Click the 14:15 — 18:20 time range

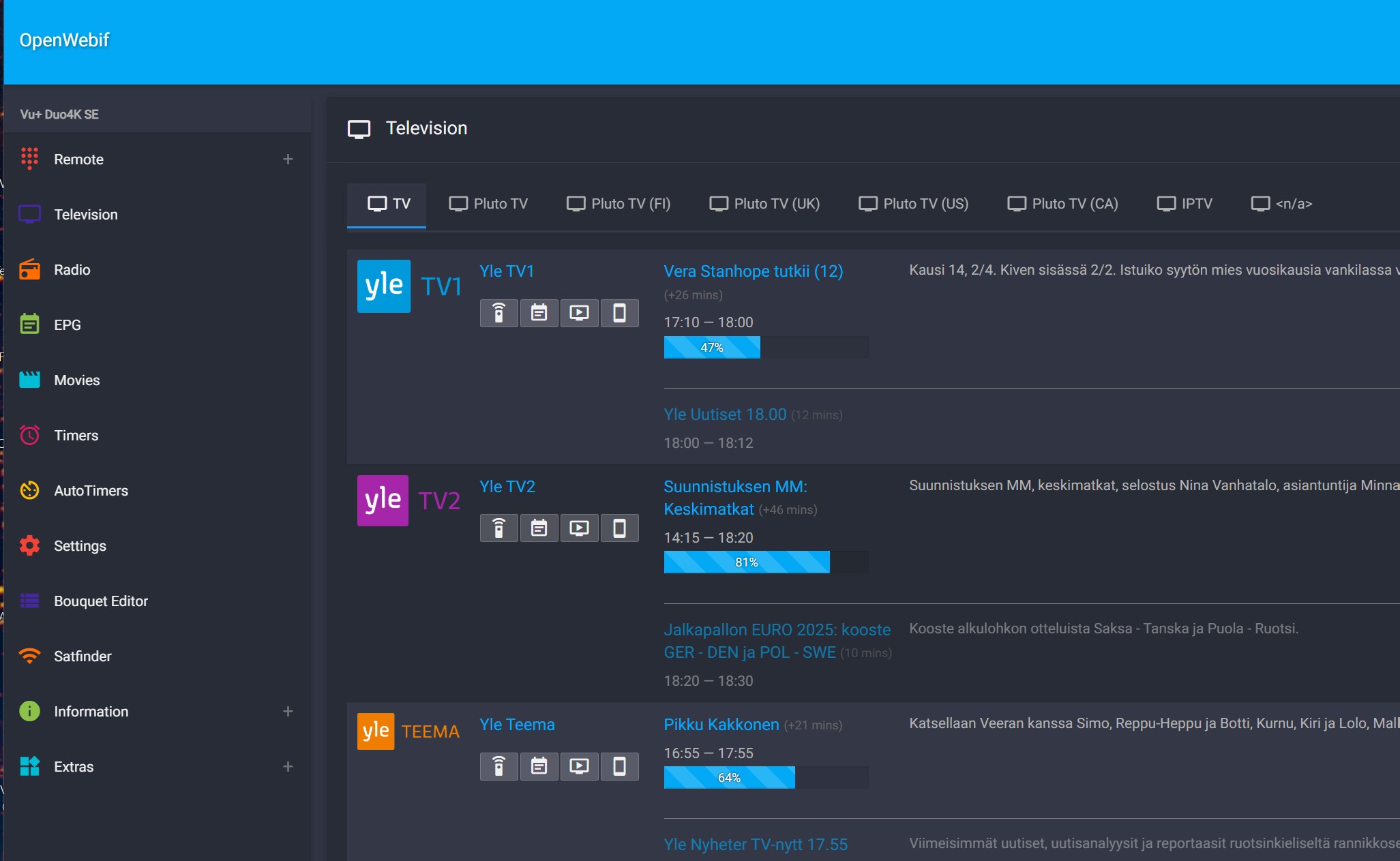click(709, 538)
